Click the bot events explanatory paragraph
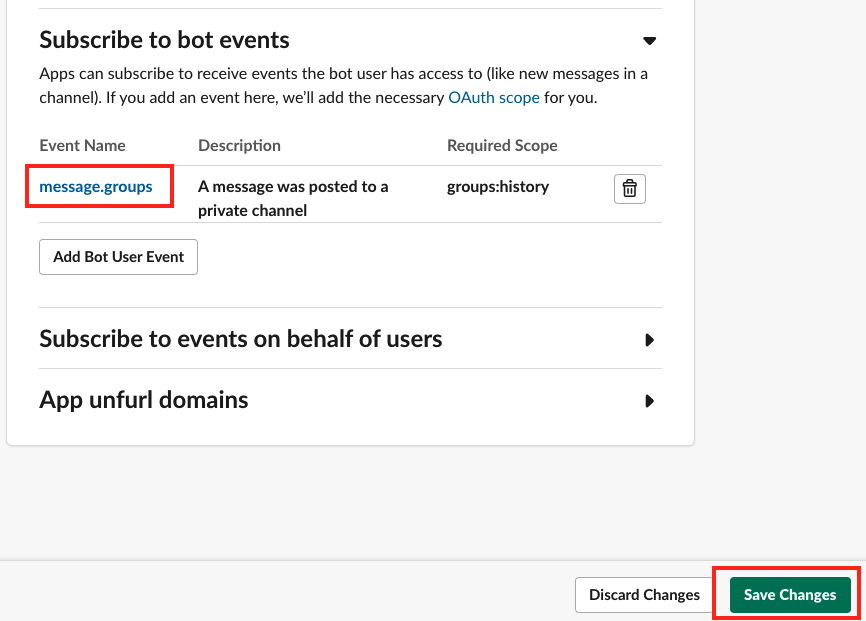866x621 pixels. pos(344,86)
